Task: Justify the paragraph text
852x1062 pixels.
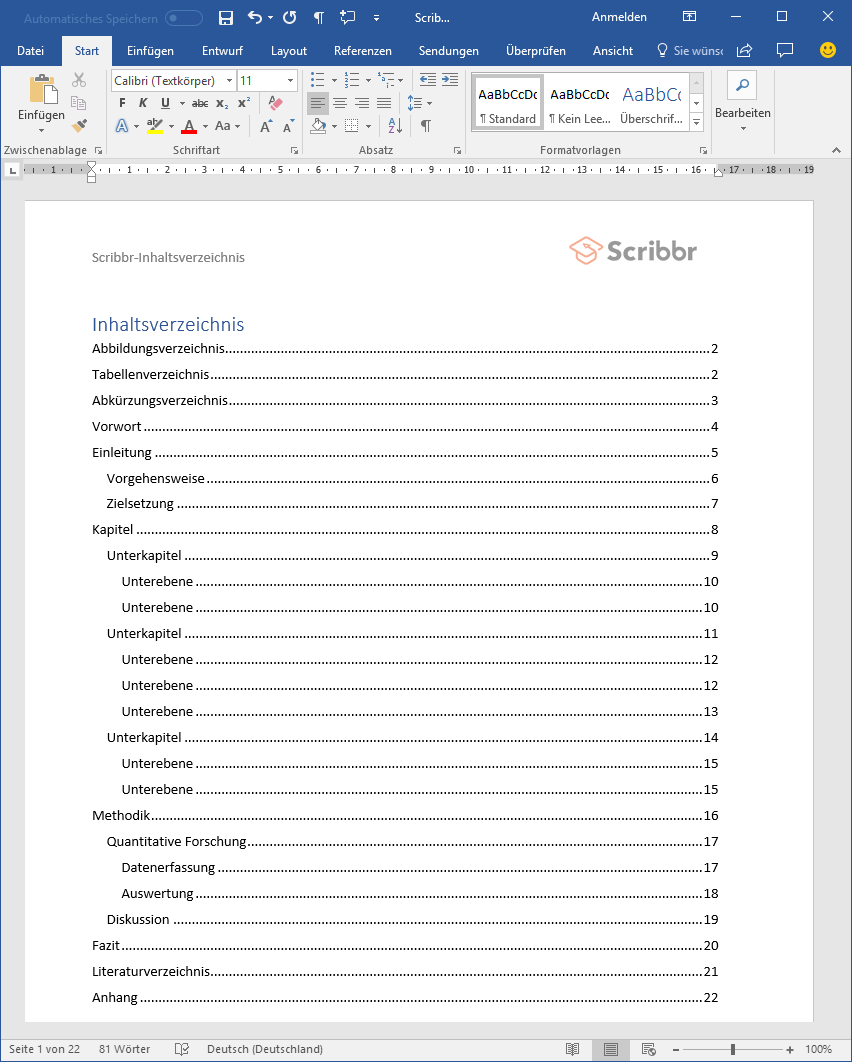Action: point(384,103)
